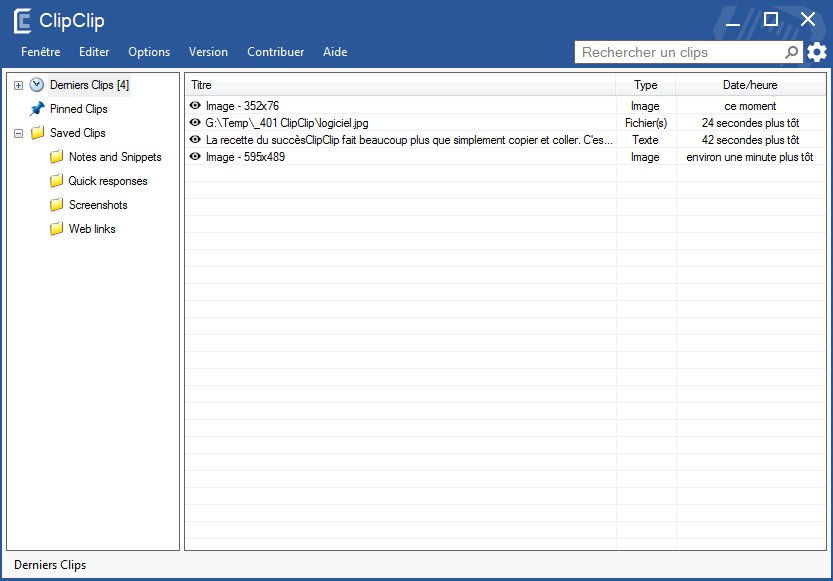Select the 'La recette du succès' text clip
This screenshot has width=833, height=581.
tap(409, 140)
